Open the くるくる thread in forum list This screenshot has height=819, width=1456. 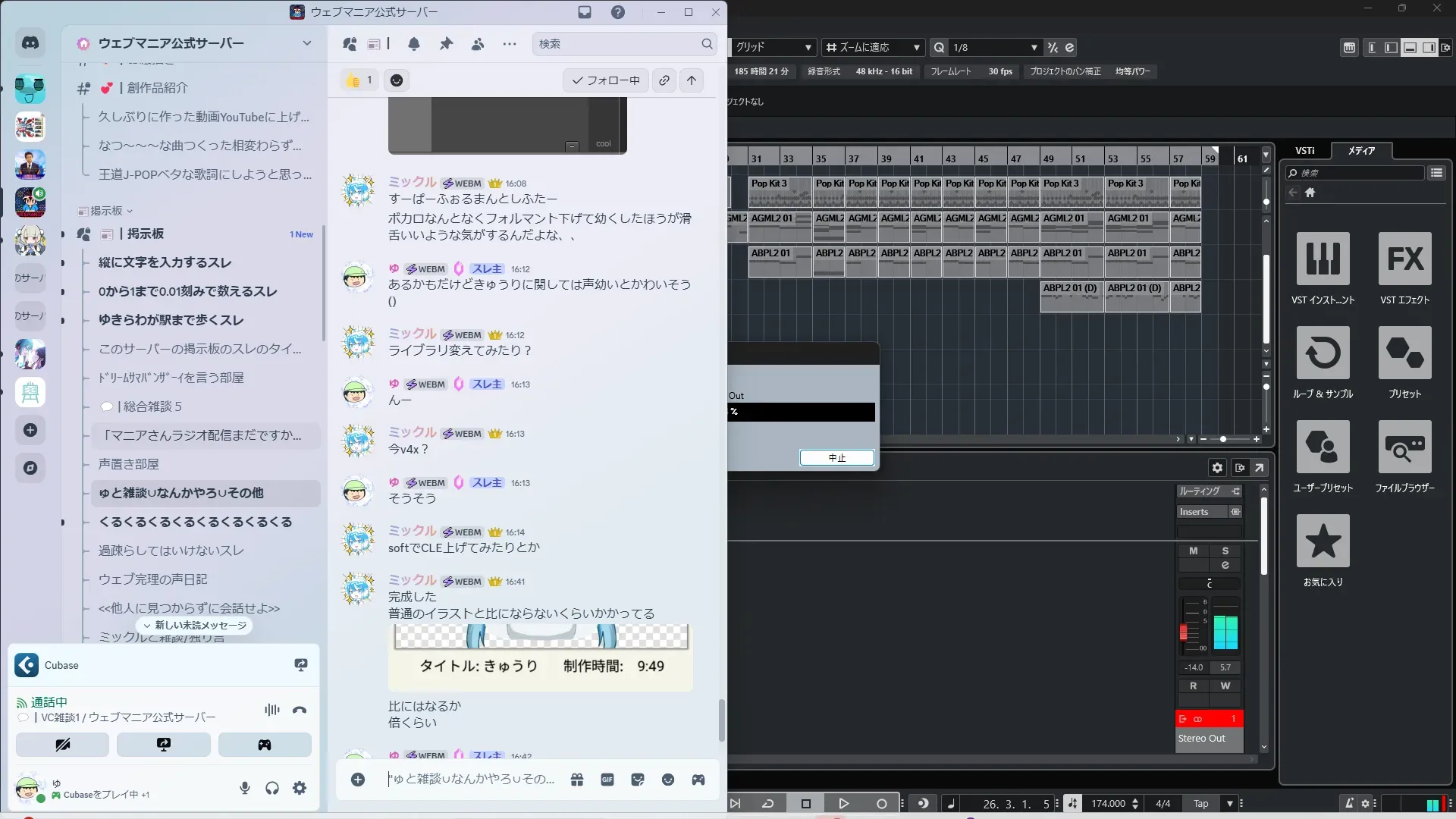[x=195, y=522]
